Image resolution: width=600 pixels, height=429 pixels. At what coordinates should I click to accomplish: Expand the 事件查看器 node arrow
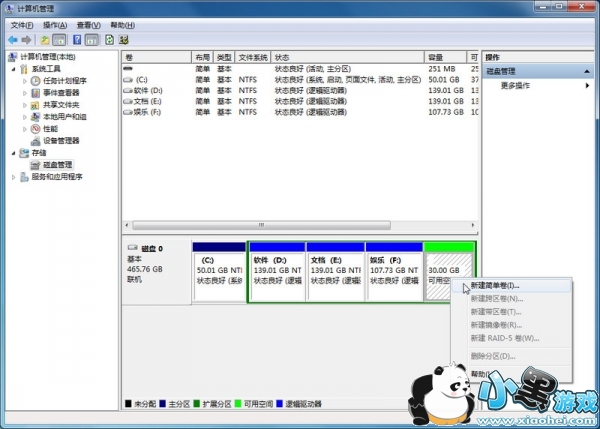pos(25,93)
